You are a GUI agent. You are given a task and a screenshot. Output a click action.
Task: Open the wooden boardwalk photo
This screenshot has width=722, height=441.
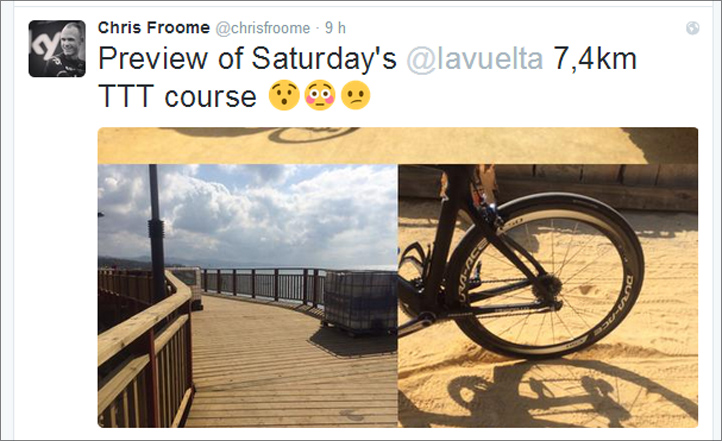tap(247, 296)
